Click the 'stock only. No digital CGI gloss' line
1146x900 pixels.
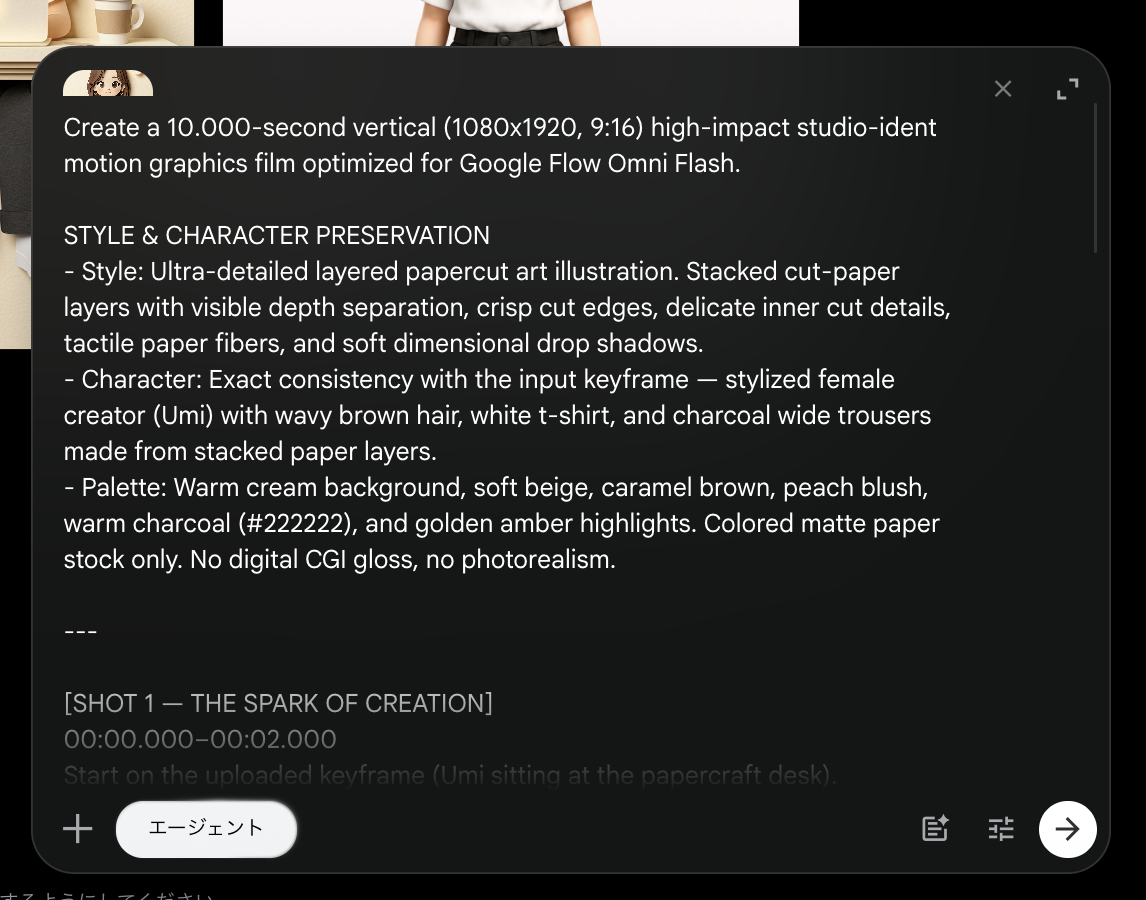340,559
